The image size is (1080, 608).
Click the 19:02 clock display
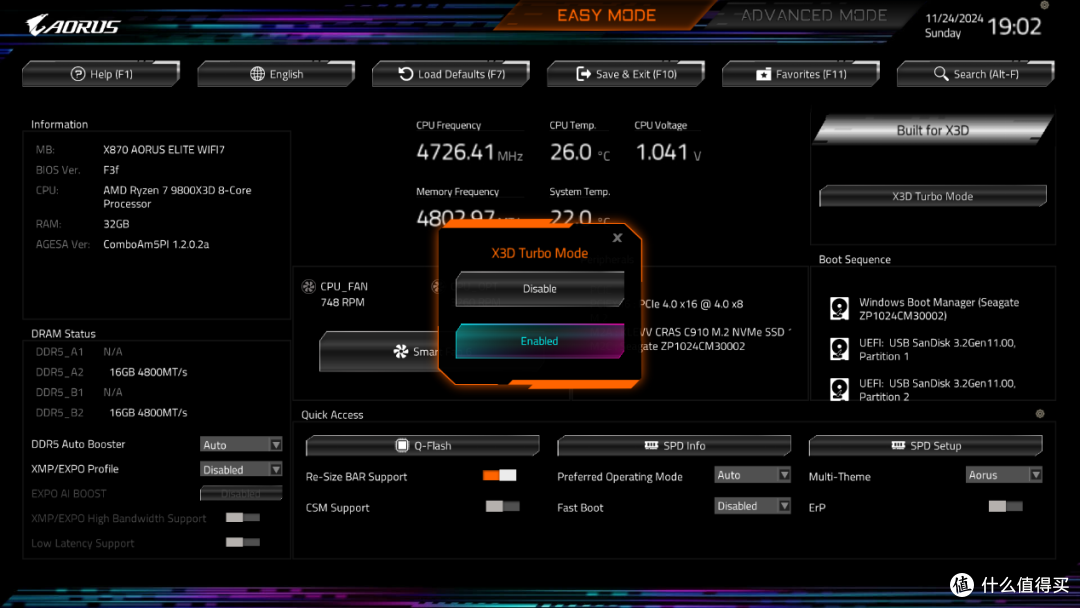tap(1014, 26)
